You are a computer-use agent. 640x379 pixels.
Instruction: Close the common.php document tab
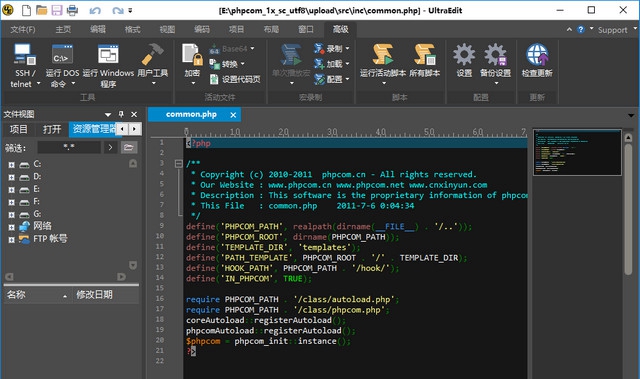(233, 115)
